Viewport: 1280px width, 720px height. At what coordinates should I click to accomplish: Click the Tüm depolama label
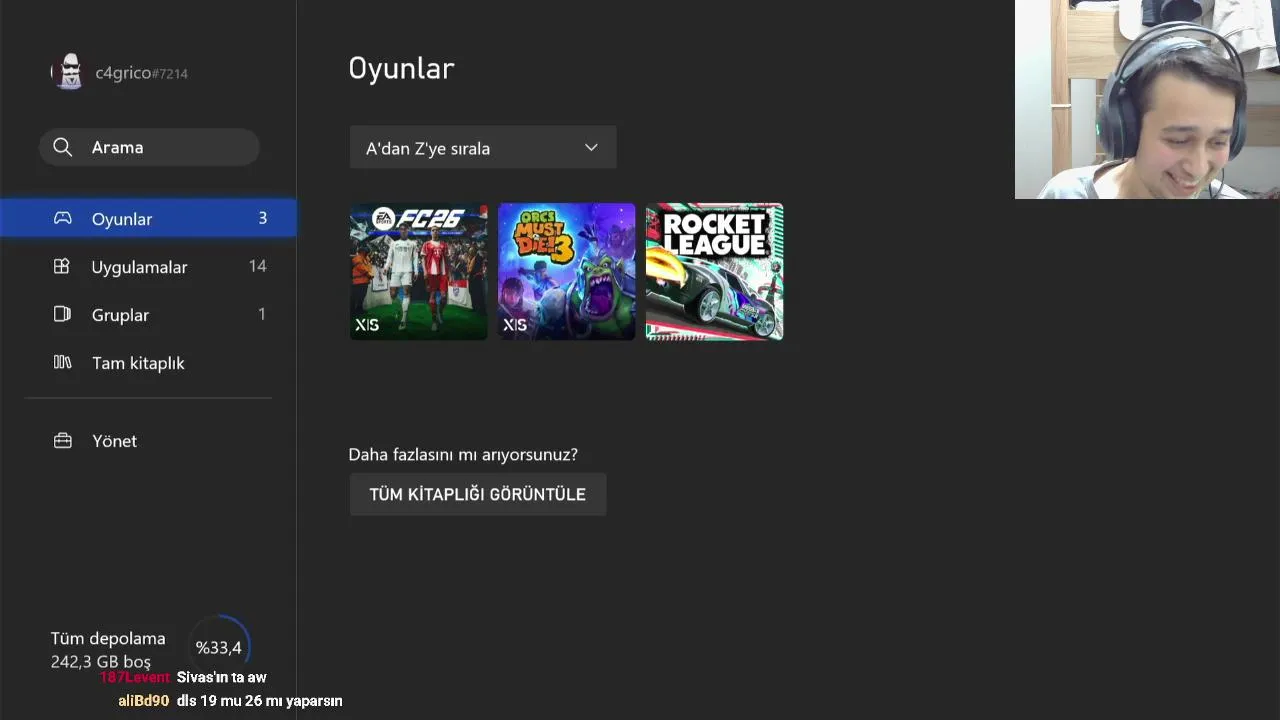108,638
